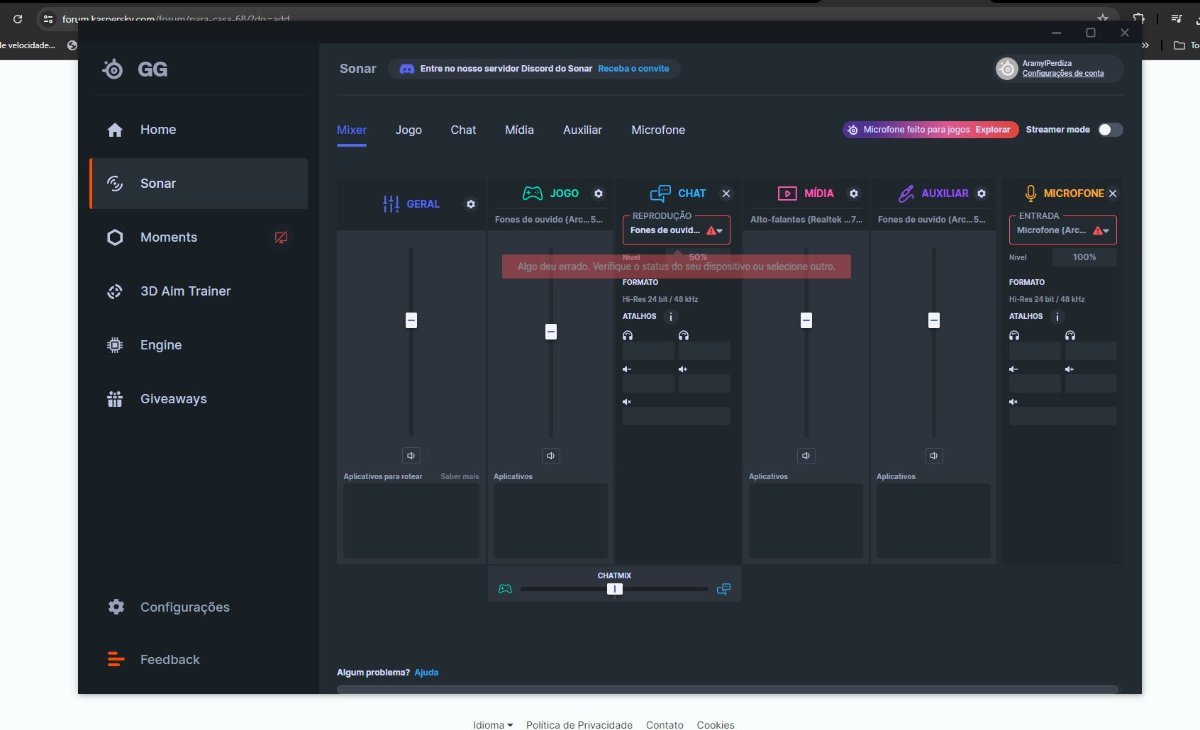Switch to the Jogo tab
This screenshot has width=1200, height=730.
click(408, 130)
